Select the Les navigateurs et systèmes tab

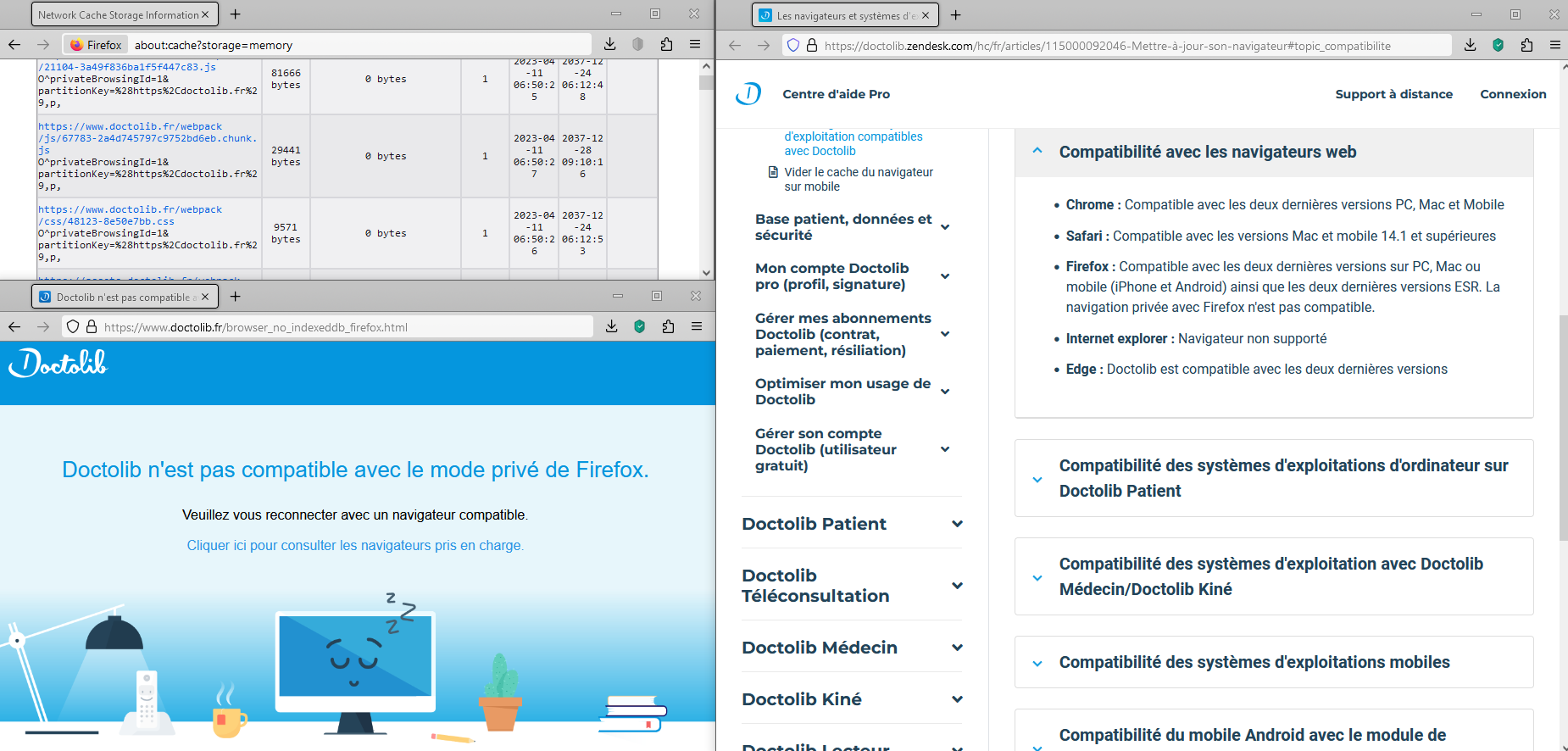click(845, 15)
